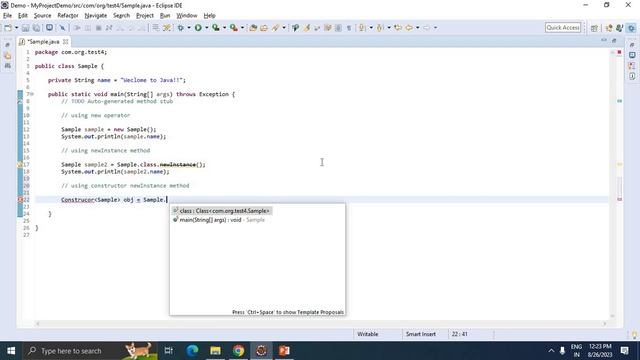
Task: Click the Coverage launch icon
Action: 216,28
